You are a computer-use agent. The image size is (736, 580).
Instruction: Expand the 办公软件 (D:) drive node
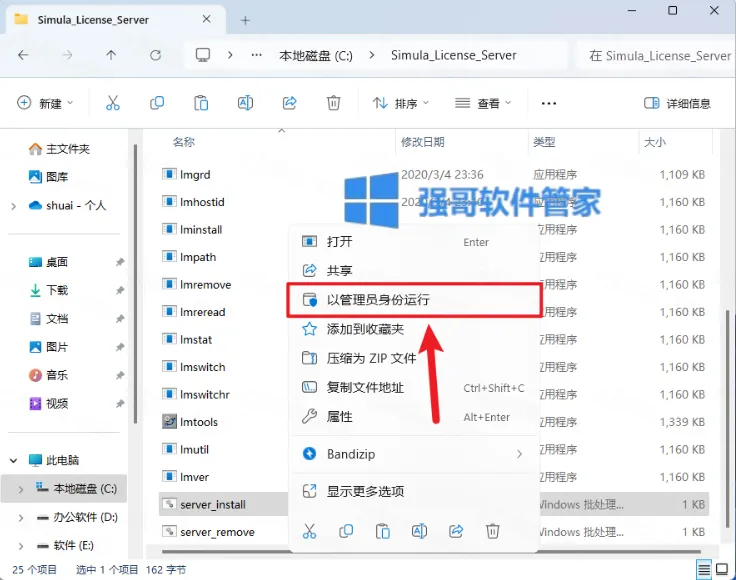[21, 518]
